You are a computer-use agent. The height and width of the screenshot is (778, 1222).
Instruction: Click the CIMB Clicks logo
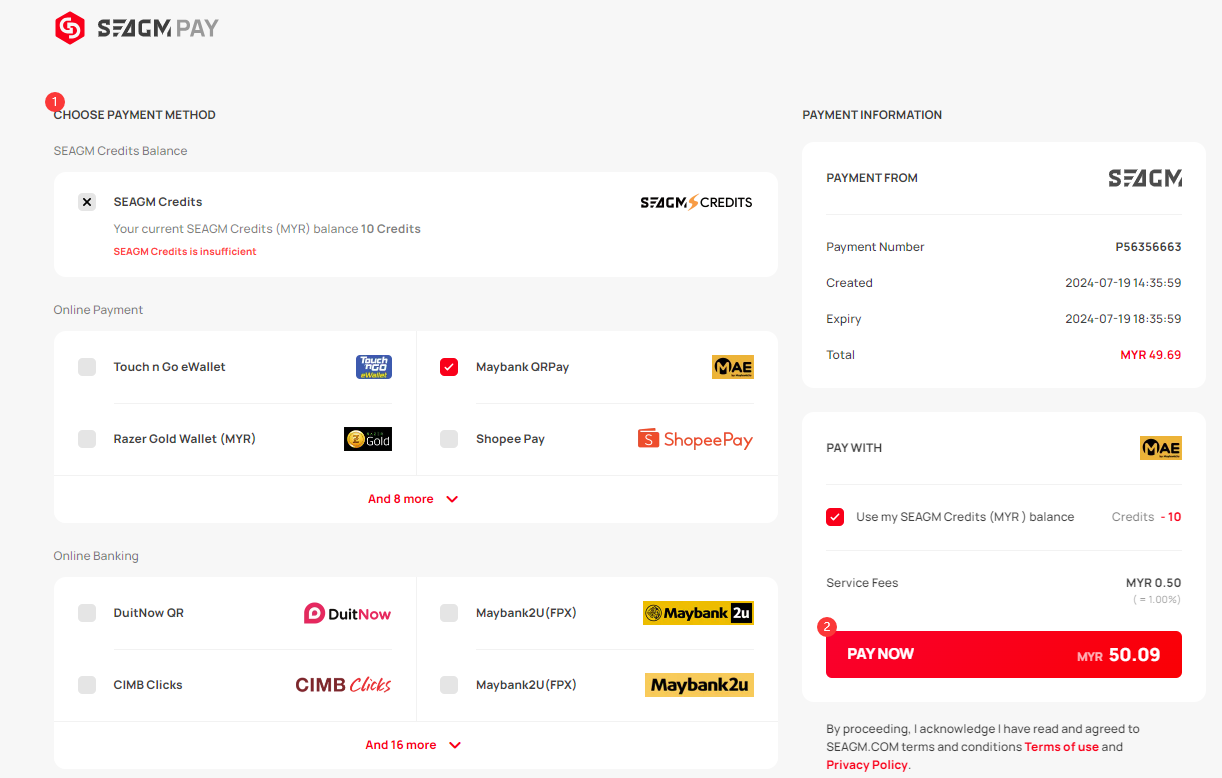(x=343, y=685)
